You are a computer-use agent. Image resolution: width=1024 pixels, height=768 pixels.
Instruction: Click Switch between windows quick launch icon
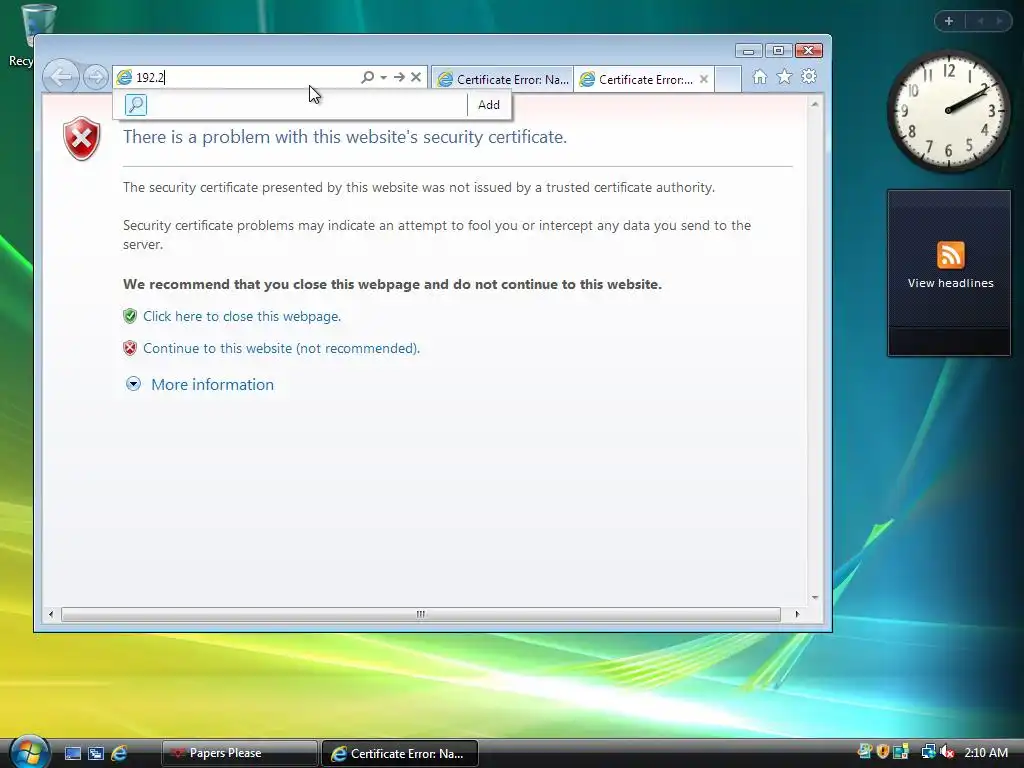click(x=95, y=754)
